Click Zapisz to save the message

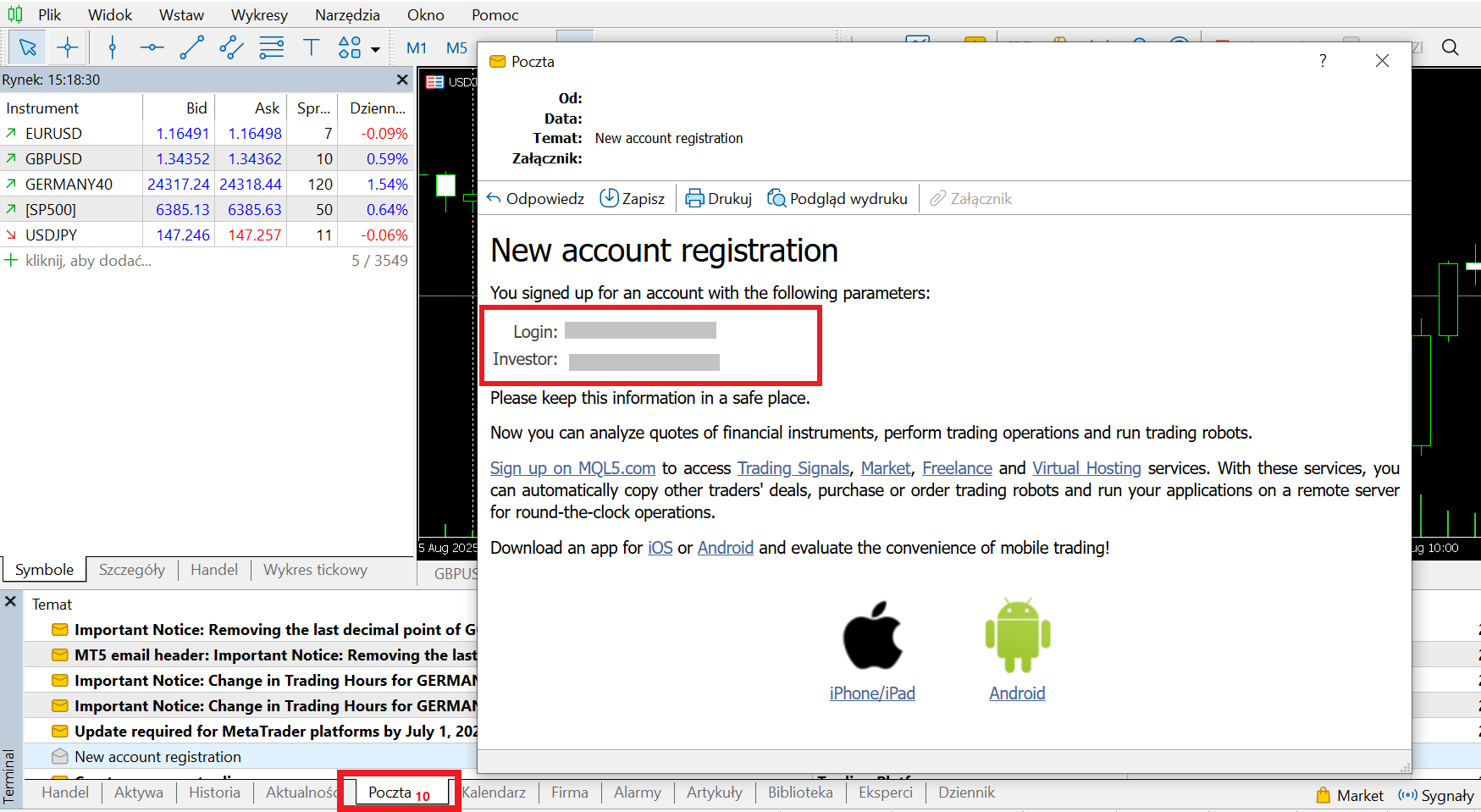633,199
